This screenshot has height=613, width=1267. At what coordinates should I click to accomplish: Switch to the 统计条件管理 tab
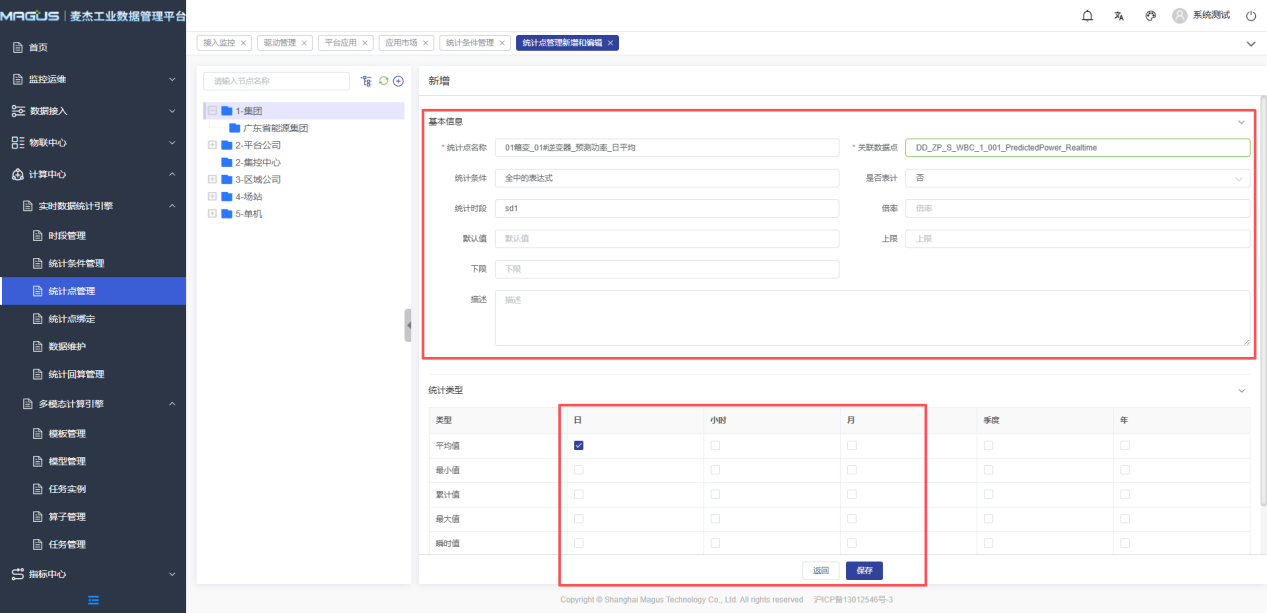point(470,43)
